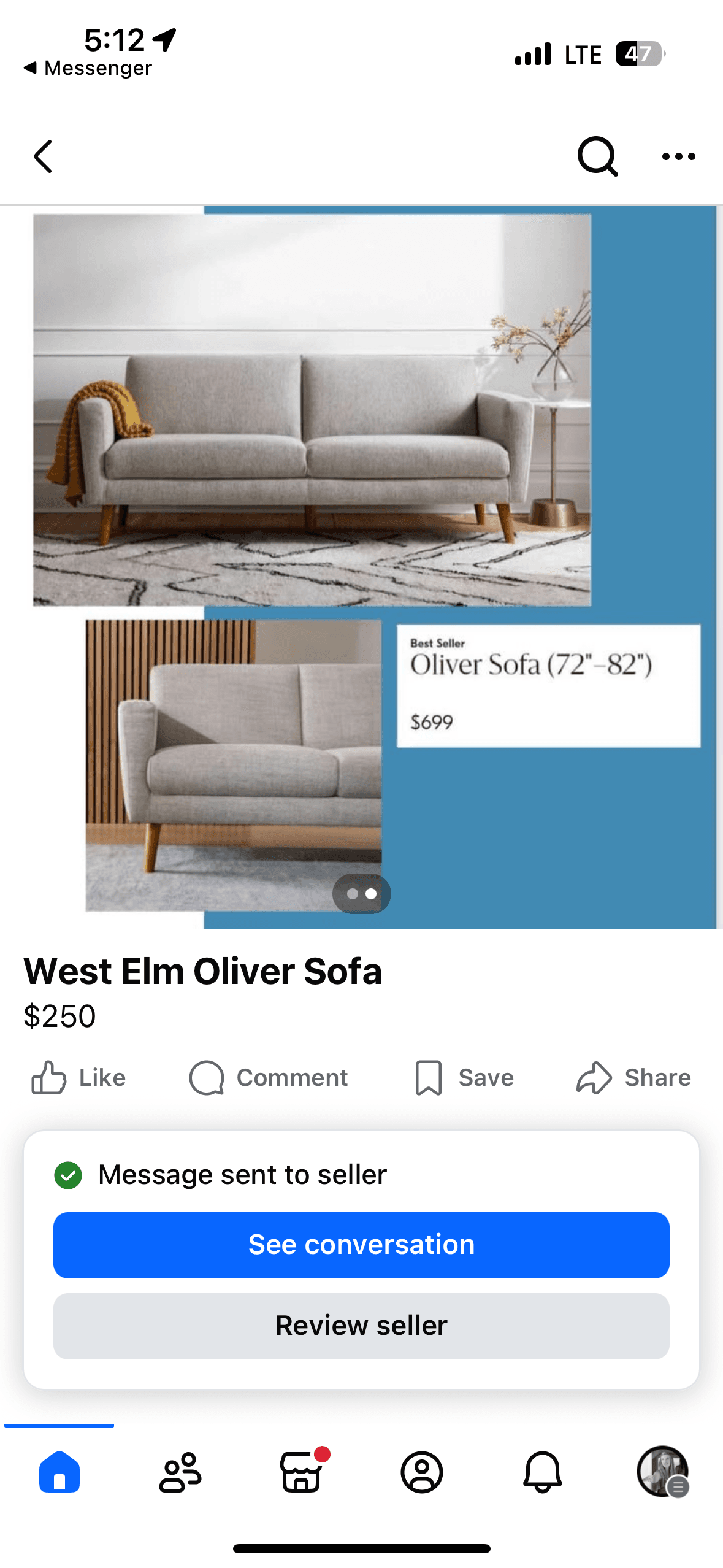This screenshot has width=723, height=1568.
Task: Open menu via profile picture avatar
Action: click(x=663, y=1472)
